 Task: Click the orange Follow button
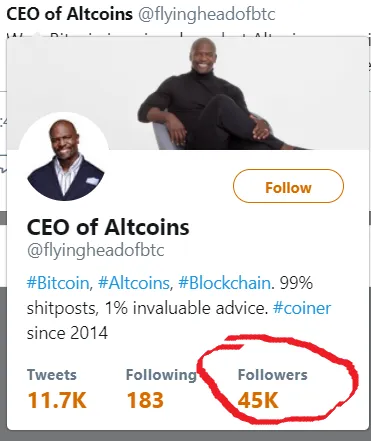[288, 186]
